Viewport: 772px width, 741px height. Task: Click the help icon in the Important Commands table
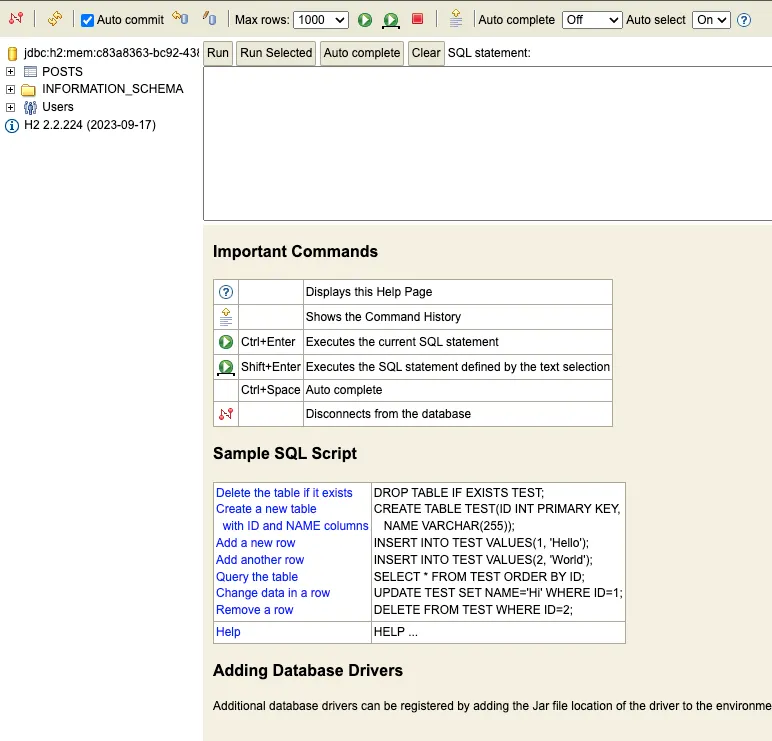[226, 292]
